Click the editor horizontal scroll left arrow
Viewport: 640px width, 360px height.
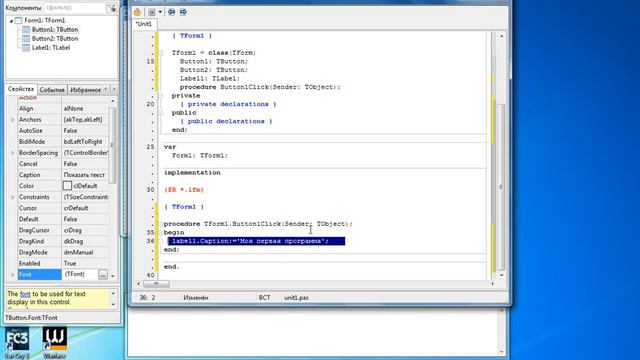138,284
